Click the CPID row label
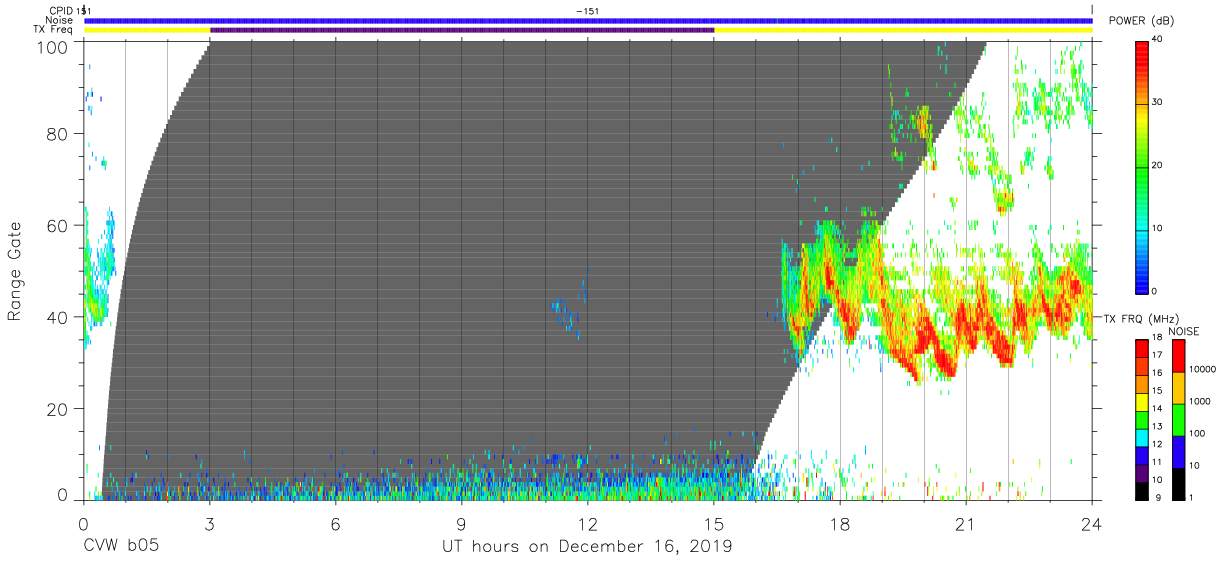The image size is (1228, 567). point(62,11)
